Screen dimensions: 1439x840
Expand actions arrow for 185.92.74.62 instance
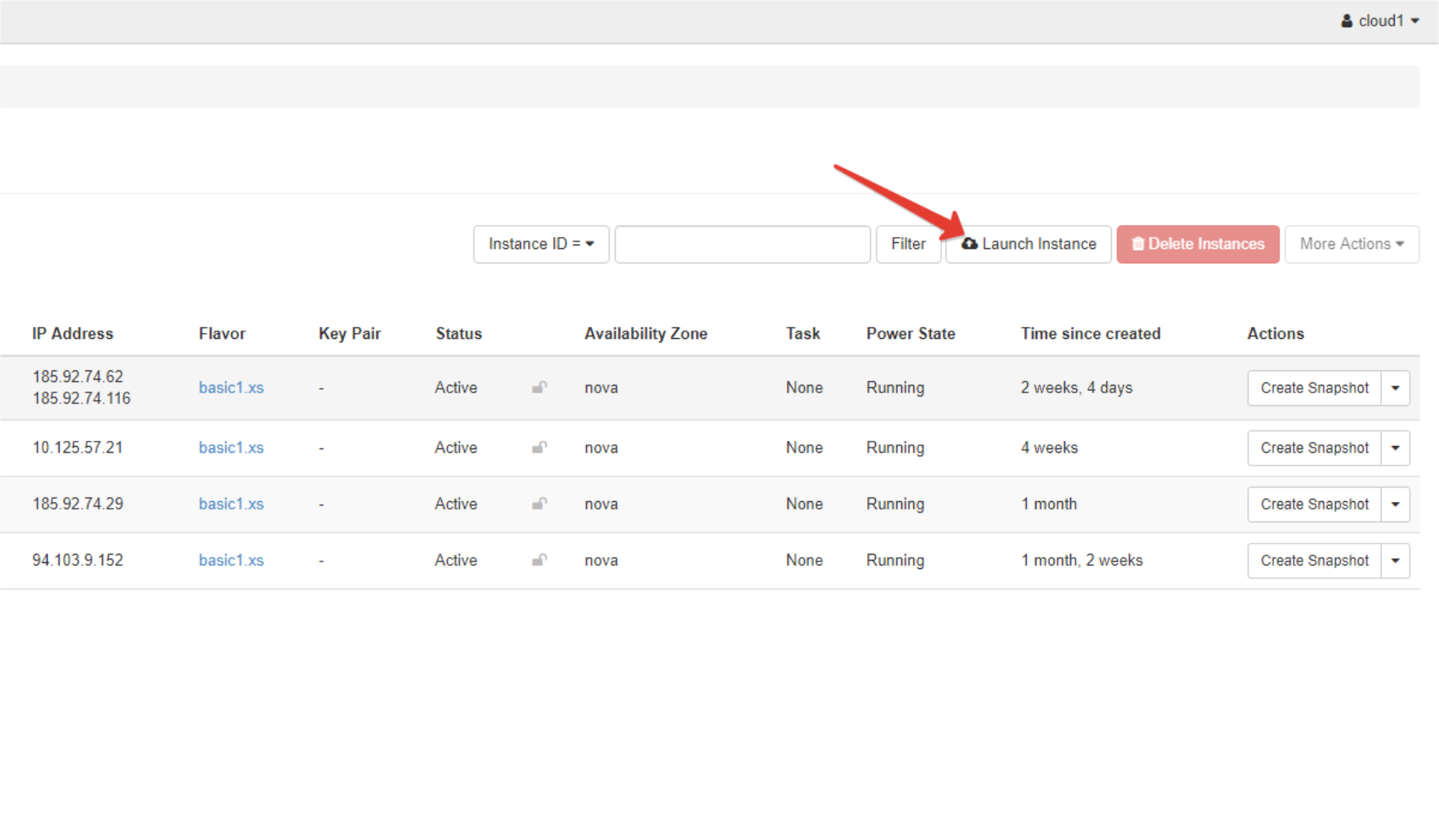coord(1395,388)
